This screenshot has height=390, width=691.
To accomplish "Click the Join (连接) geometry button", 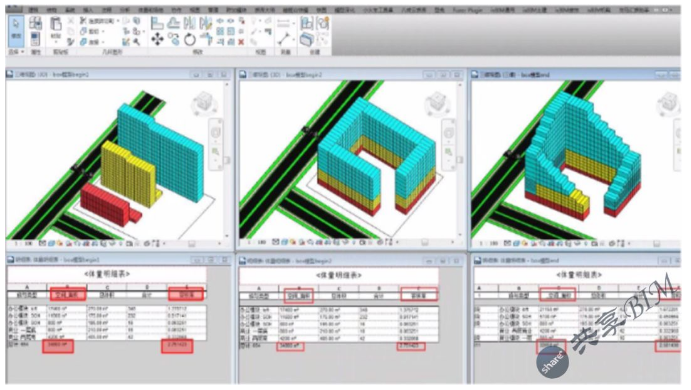I will click(90, 42).
